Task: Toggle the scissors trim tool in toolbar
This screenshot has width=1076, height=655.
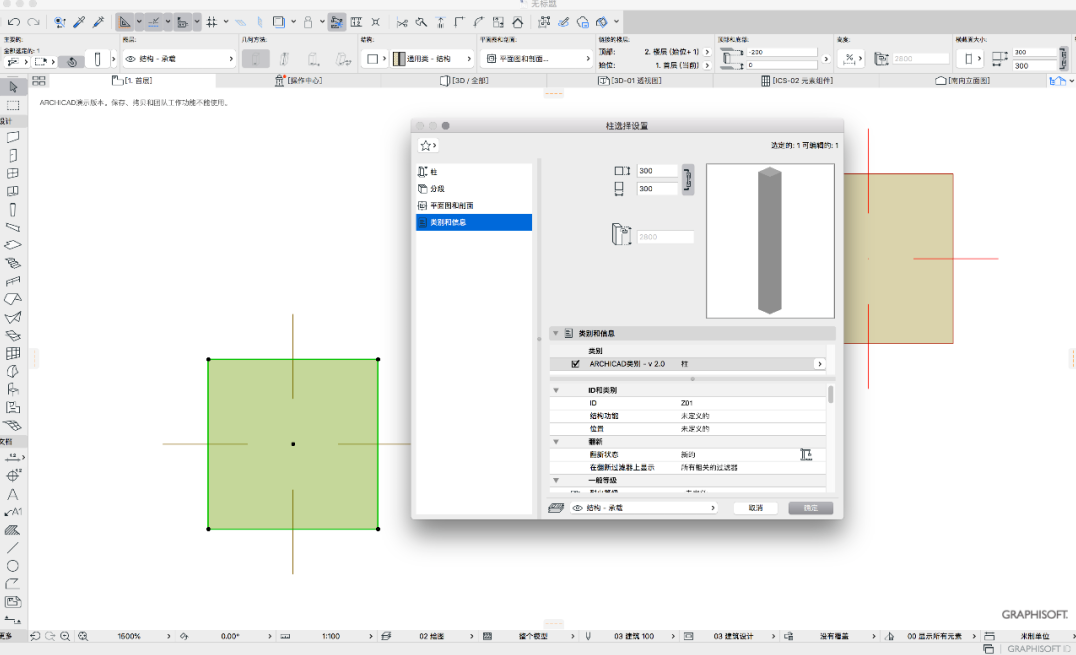Action: (402, 22)
